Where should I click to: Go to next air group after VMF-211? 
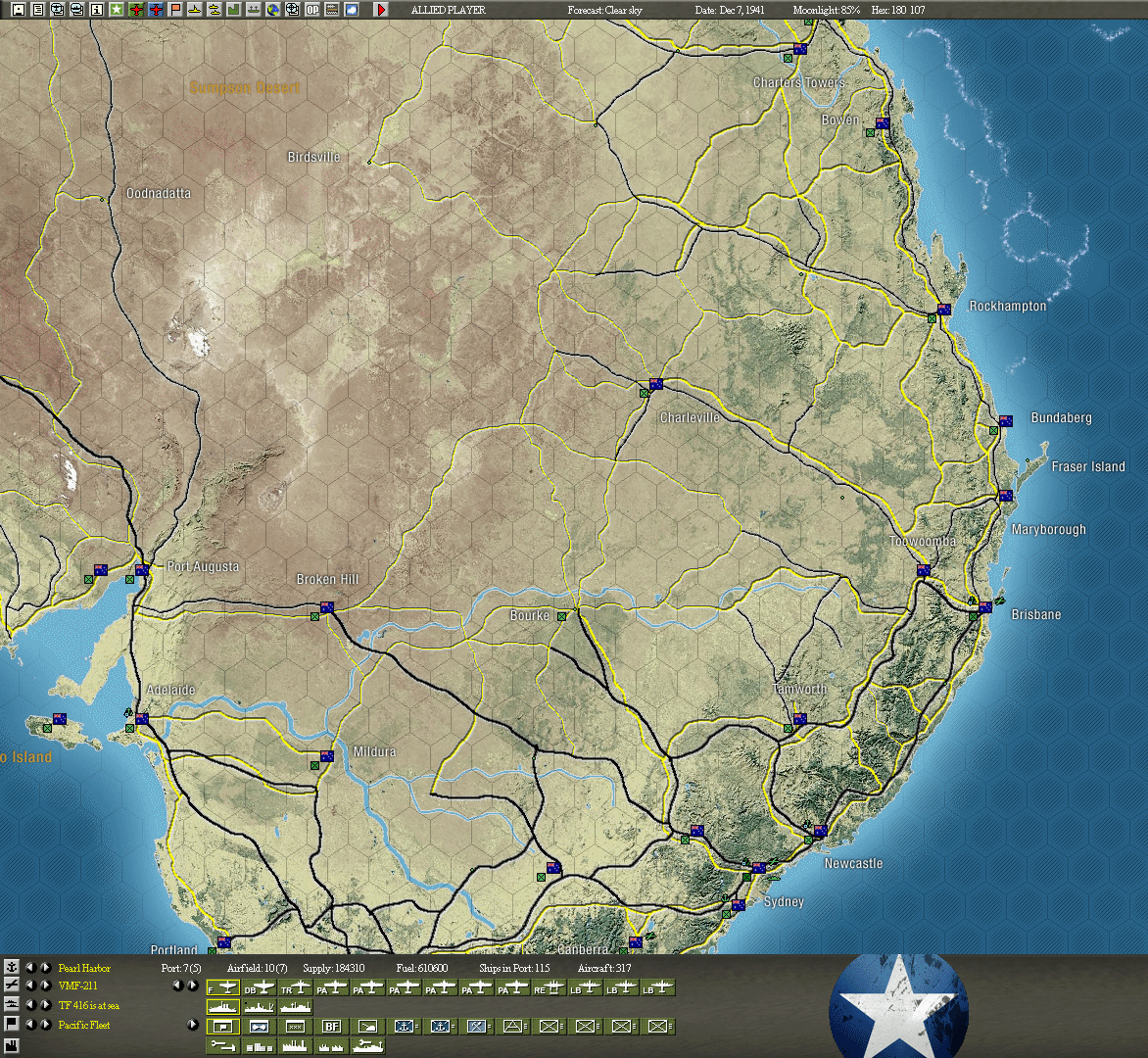click(46, 986)
